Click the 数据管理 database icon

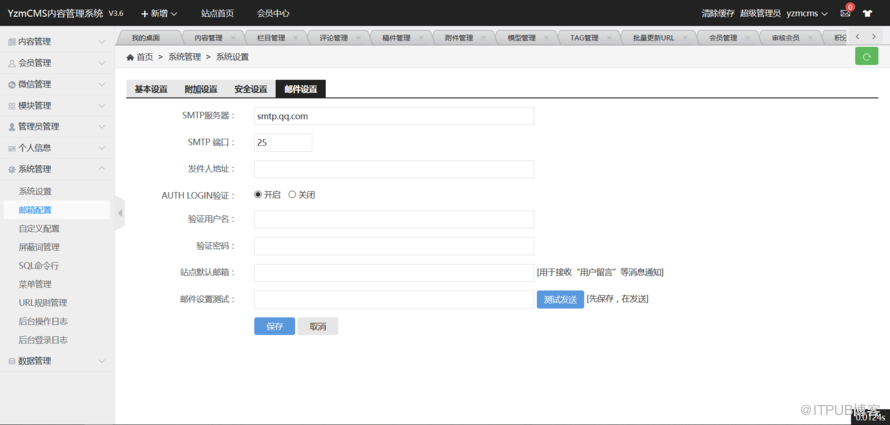coord(12,361)
